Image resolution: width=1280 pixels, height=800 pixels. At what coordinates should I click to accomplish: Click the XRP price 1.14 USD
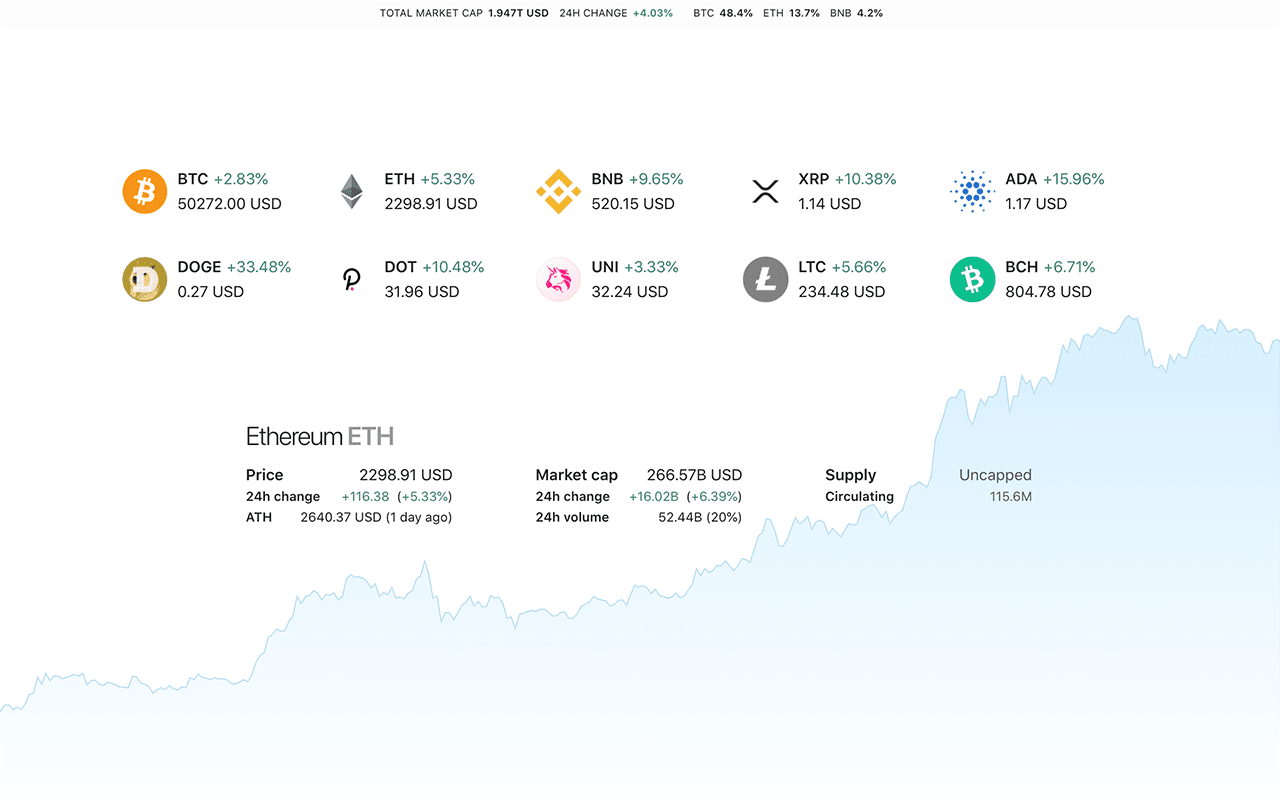(x=829, y=203)
